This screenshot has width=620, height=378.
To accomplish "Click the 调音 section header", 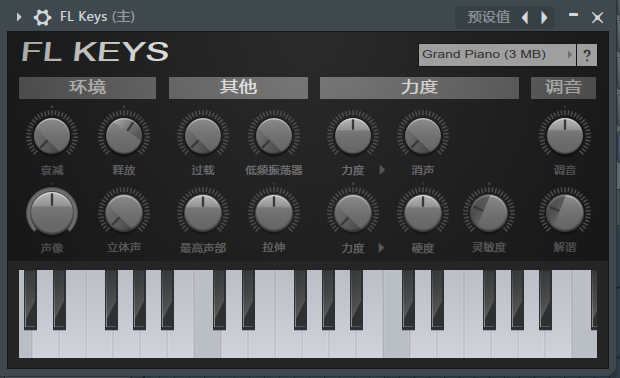I will coord(563,87).
